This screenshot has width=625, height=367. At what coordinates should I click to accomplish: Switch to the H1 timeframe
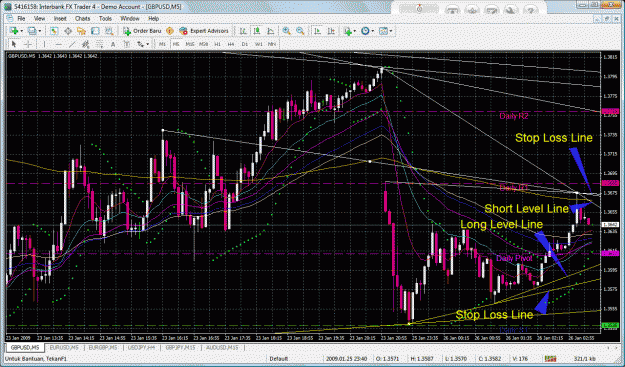[x=217, y=44]
